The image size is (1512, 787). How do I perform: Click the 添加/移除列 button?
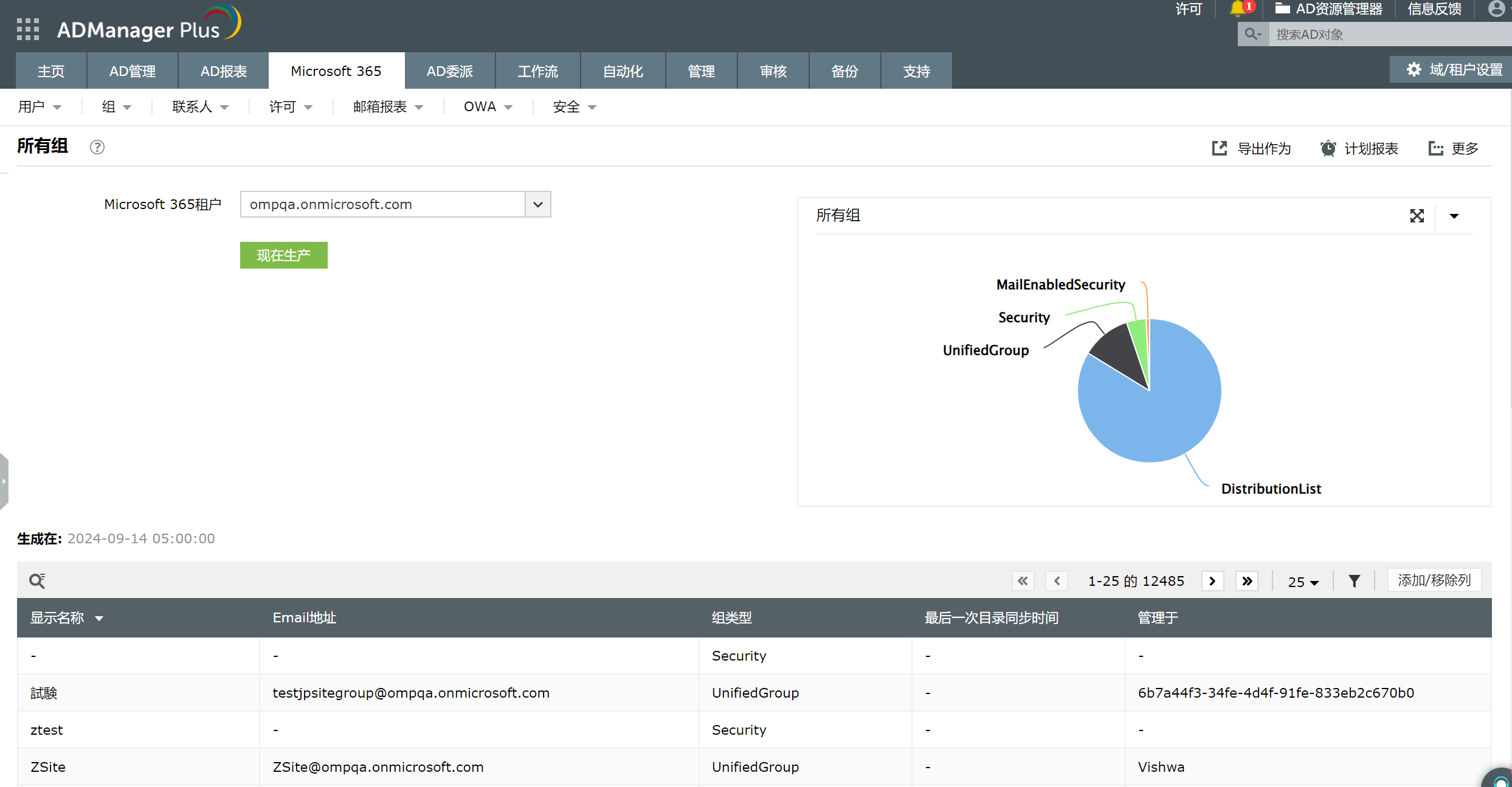click(1434, 580)
